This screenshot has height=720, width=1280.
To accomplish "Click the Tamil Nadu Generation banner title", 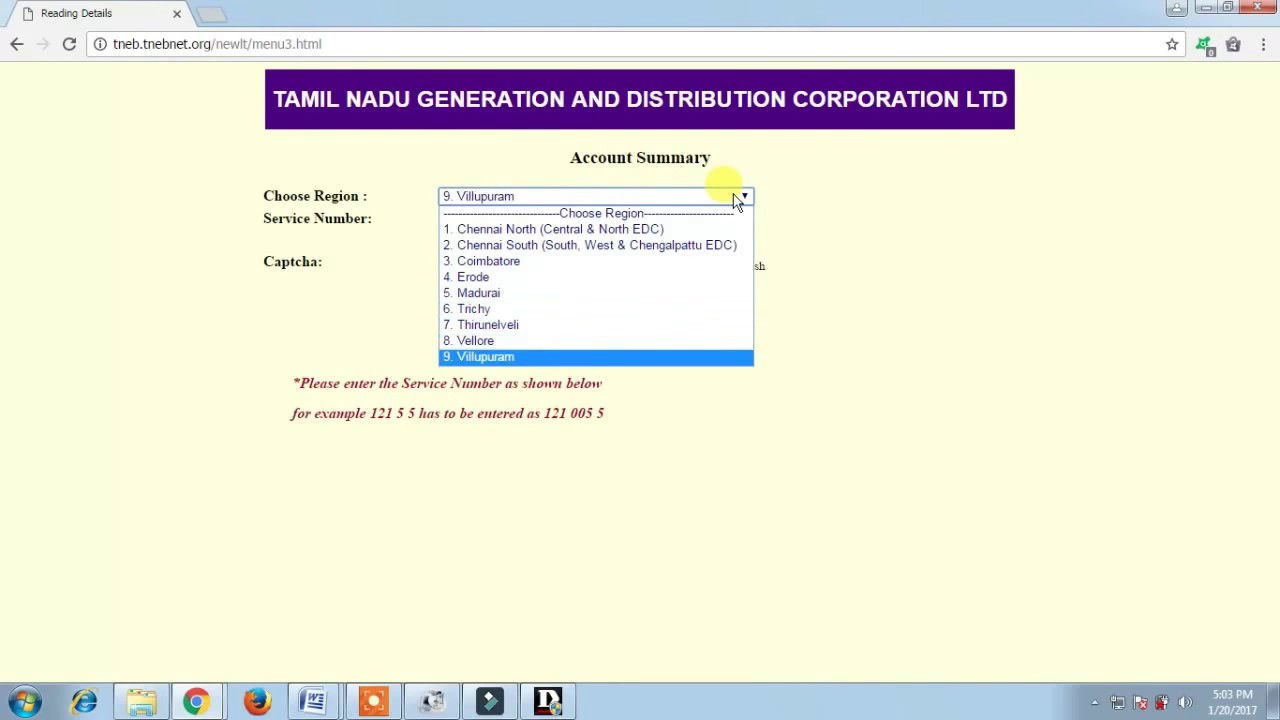I will pos(640,99).
